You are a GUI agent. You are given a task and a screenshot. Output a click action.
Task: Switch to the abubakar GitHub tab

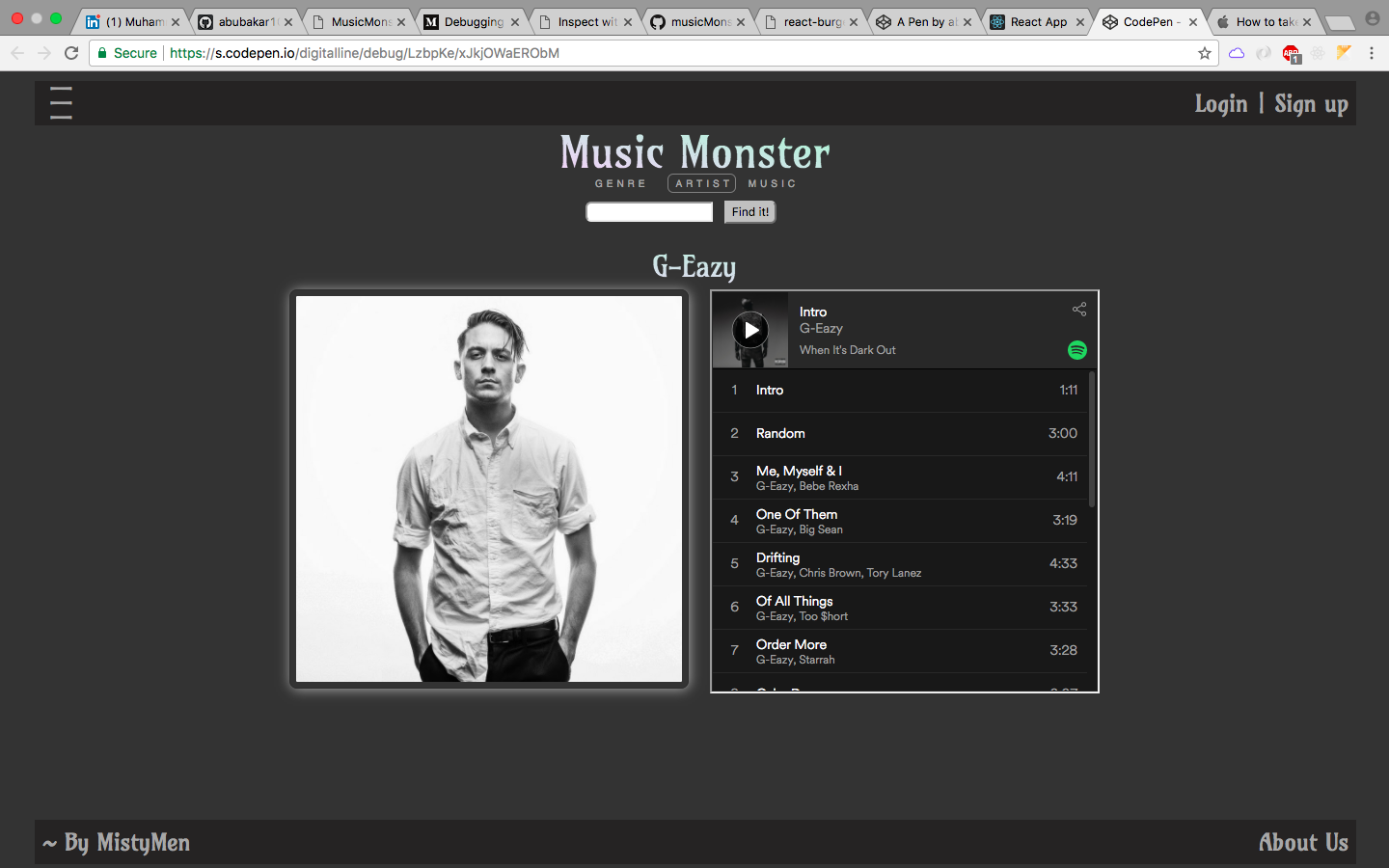pos(247,22)
